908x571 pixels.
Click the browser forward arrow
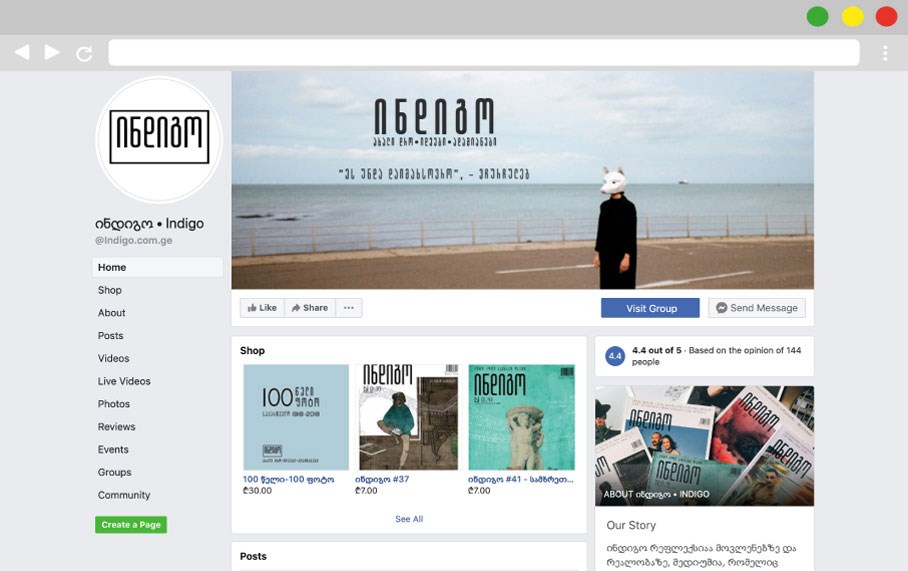pyautogui.click(x=52, y=52)
